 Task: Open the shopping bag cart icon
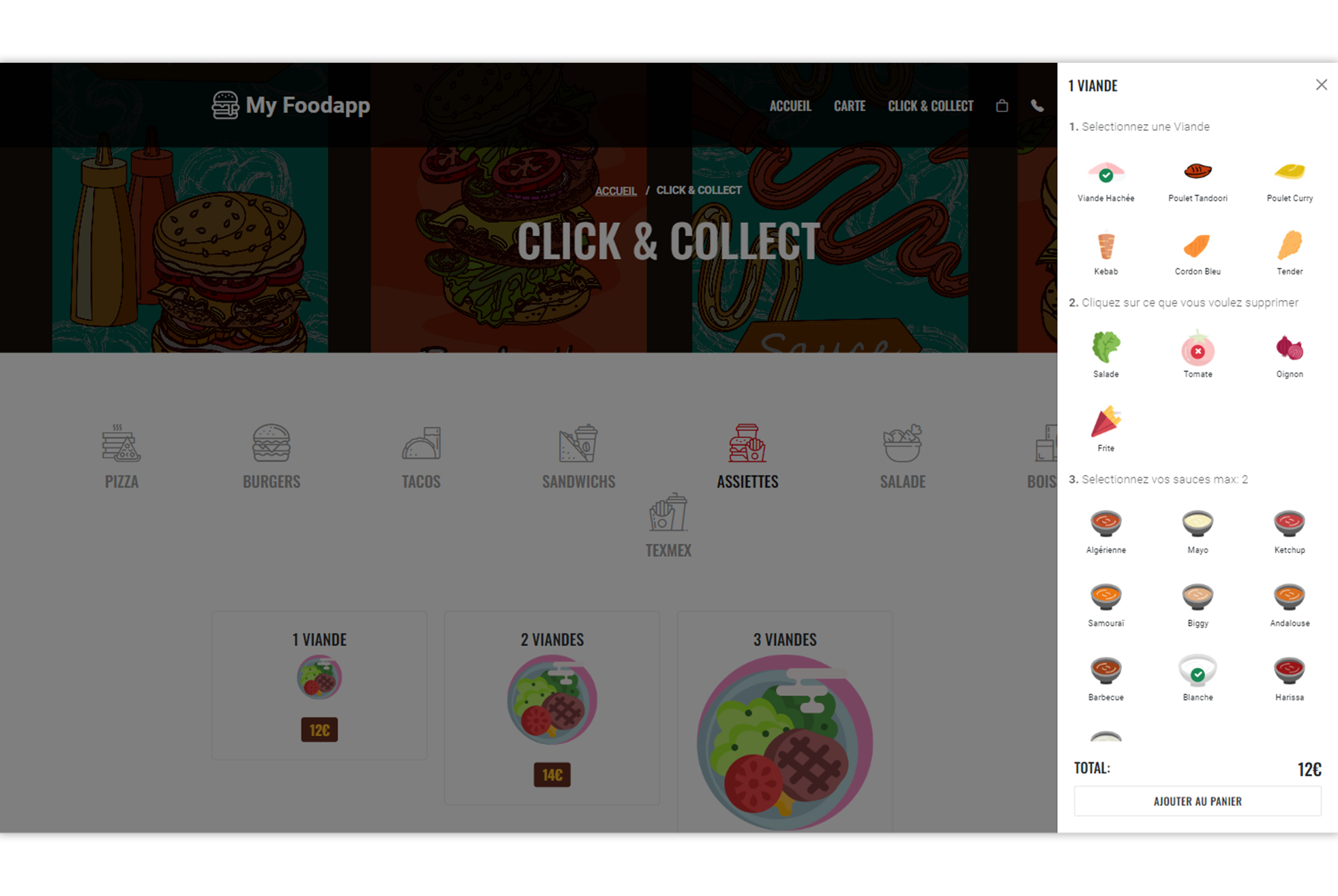(x=1002, y=106)
